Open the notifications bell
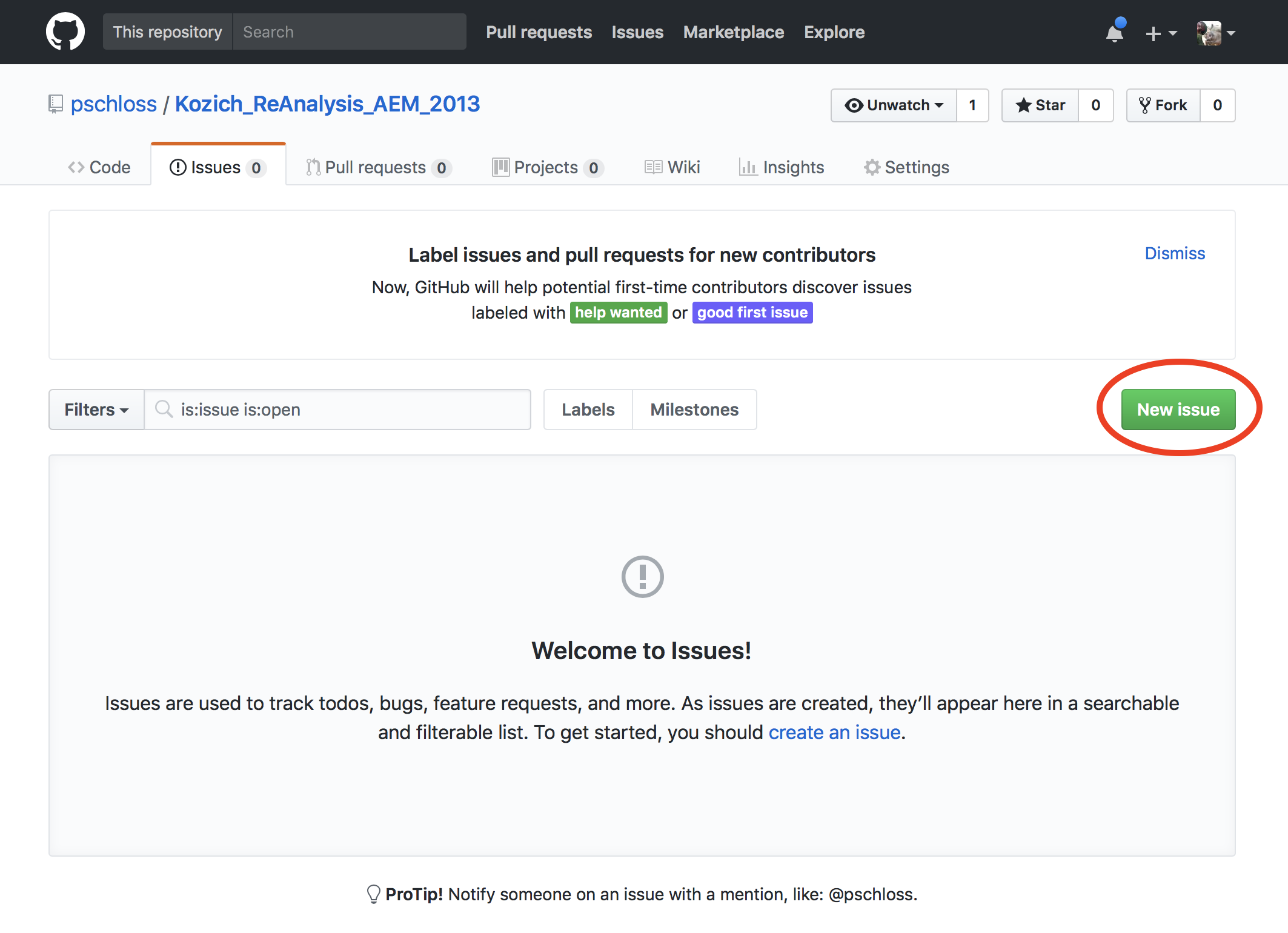The width and height of the screenshot is (1288, 933). [x=1115, y=32]
